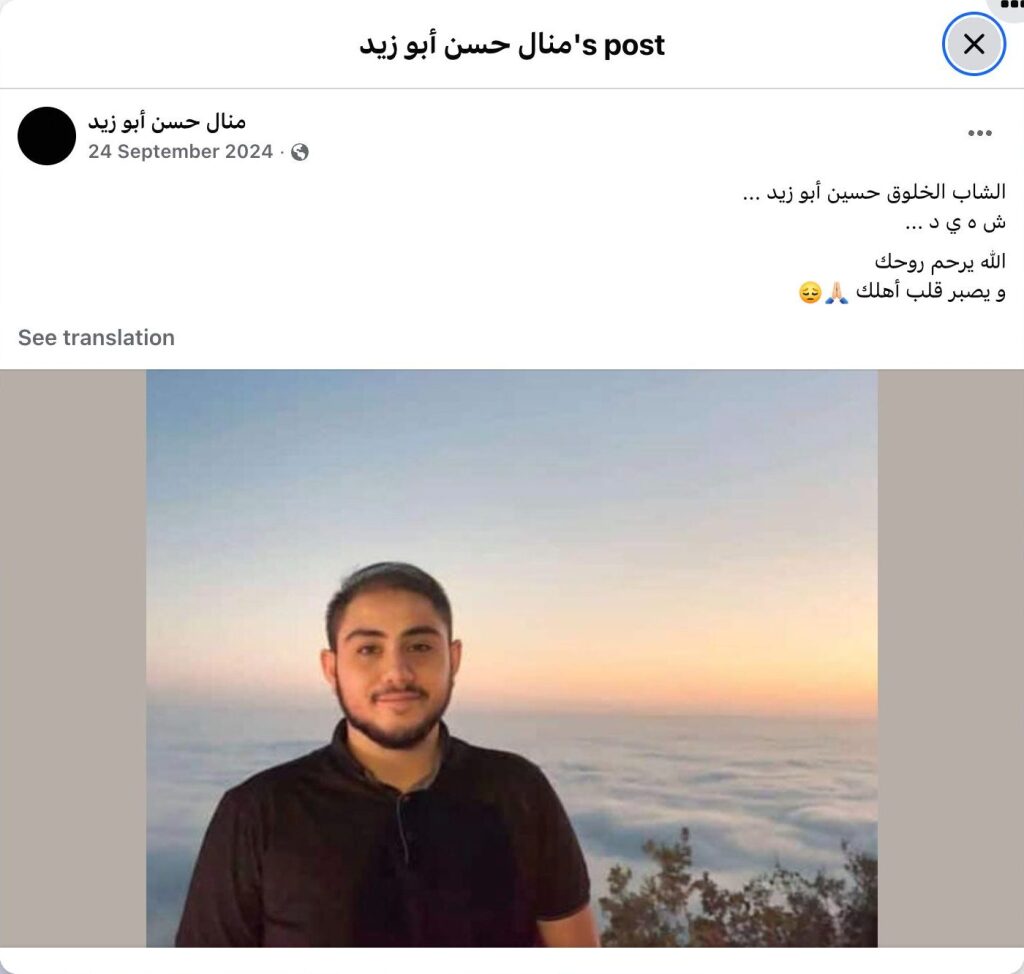Click the dialog title ending with 's post
This screenshot has width=1024, height=974.
point(512,45)
